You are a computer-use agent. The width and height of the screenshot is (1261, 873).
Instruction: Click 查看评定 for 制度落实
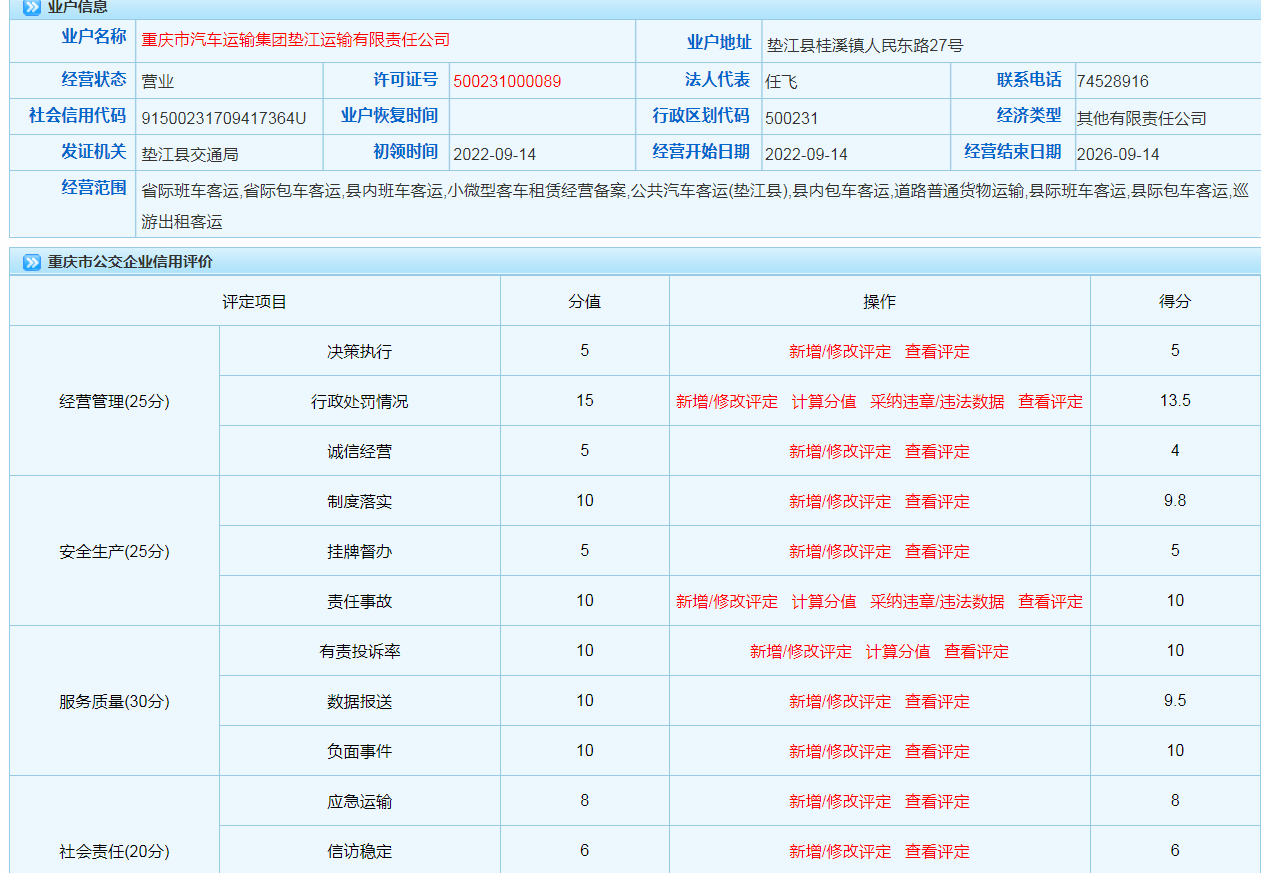937,501
